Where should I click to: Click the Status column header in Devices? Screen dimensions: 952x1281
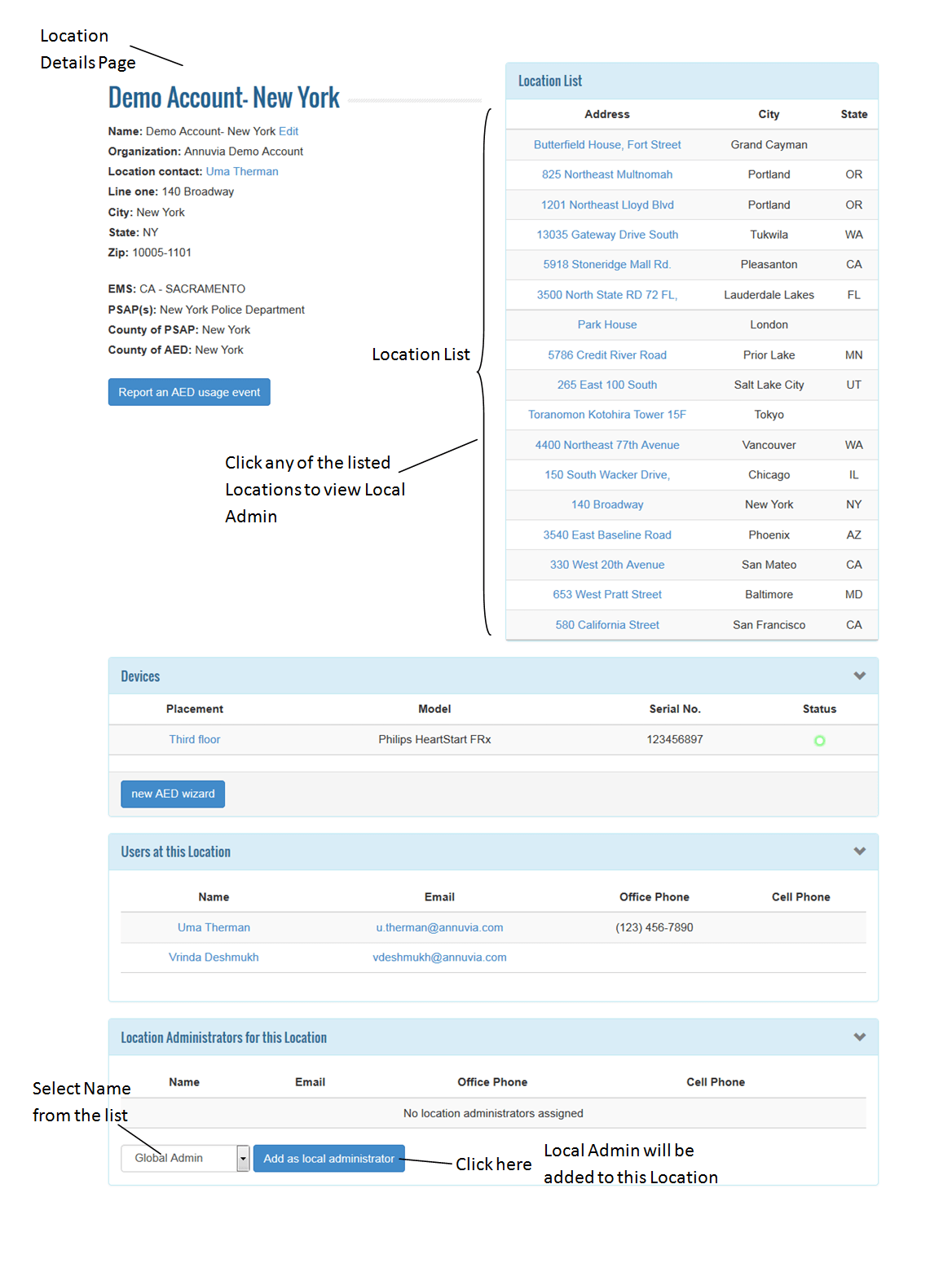(819, 709)
